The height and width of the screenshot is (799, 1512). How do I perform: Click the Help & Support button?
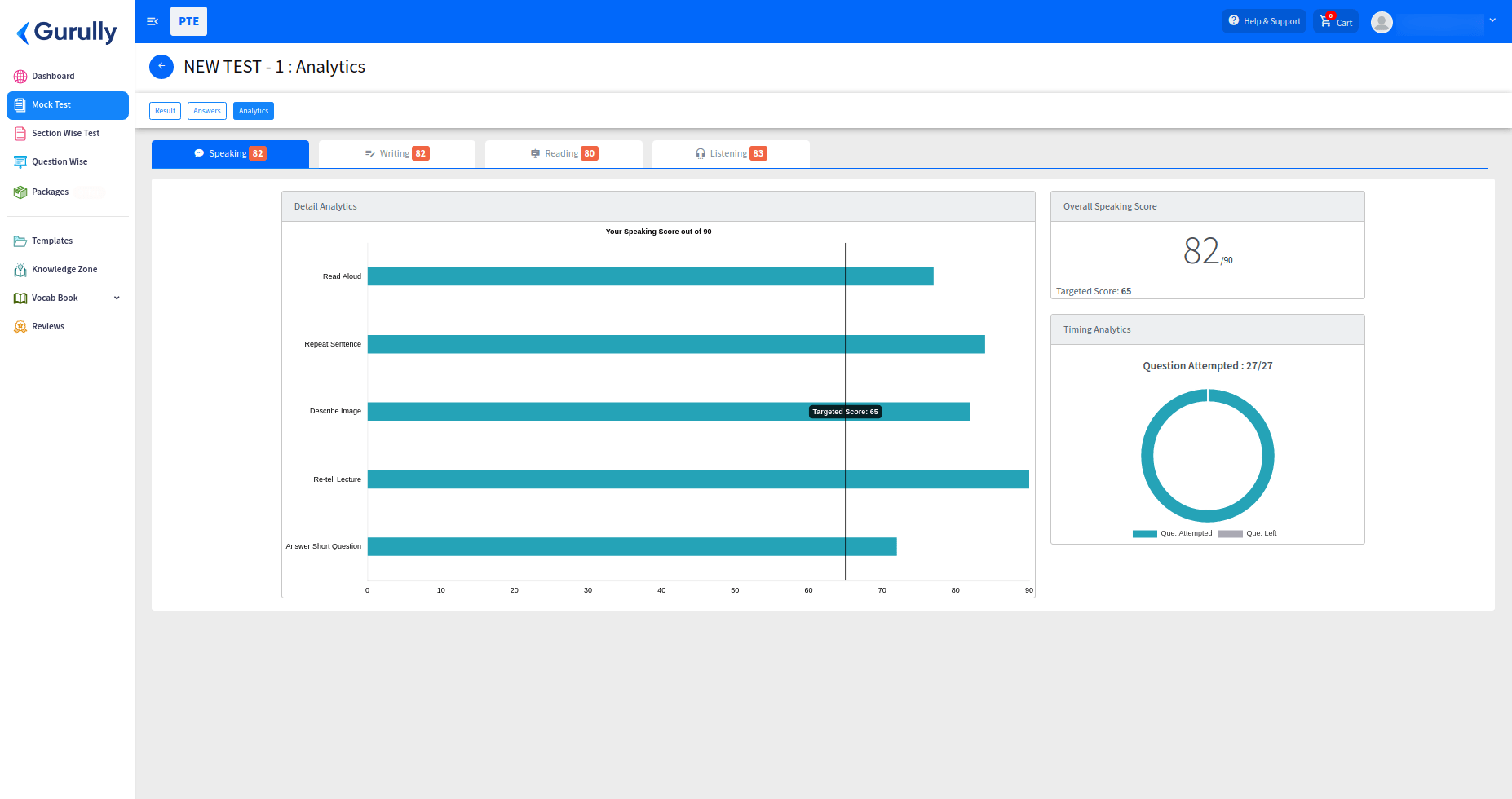click(x=1264, y=22)
